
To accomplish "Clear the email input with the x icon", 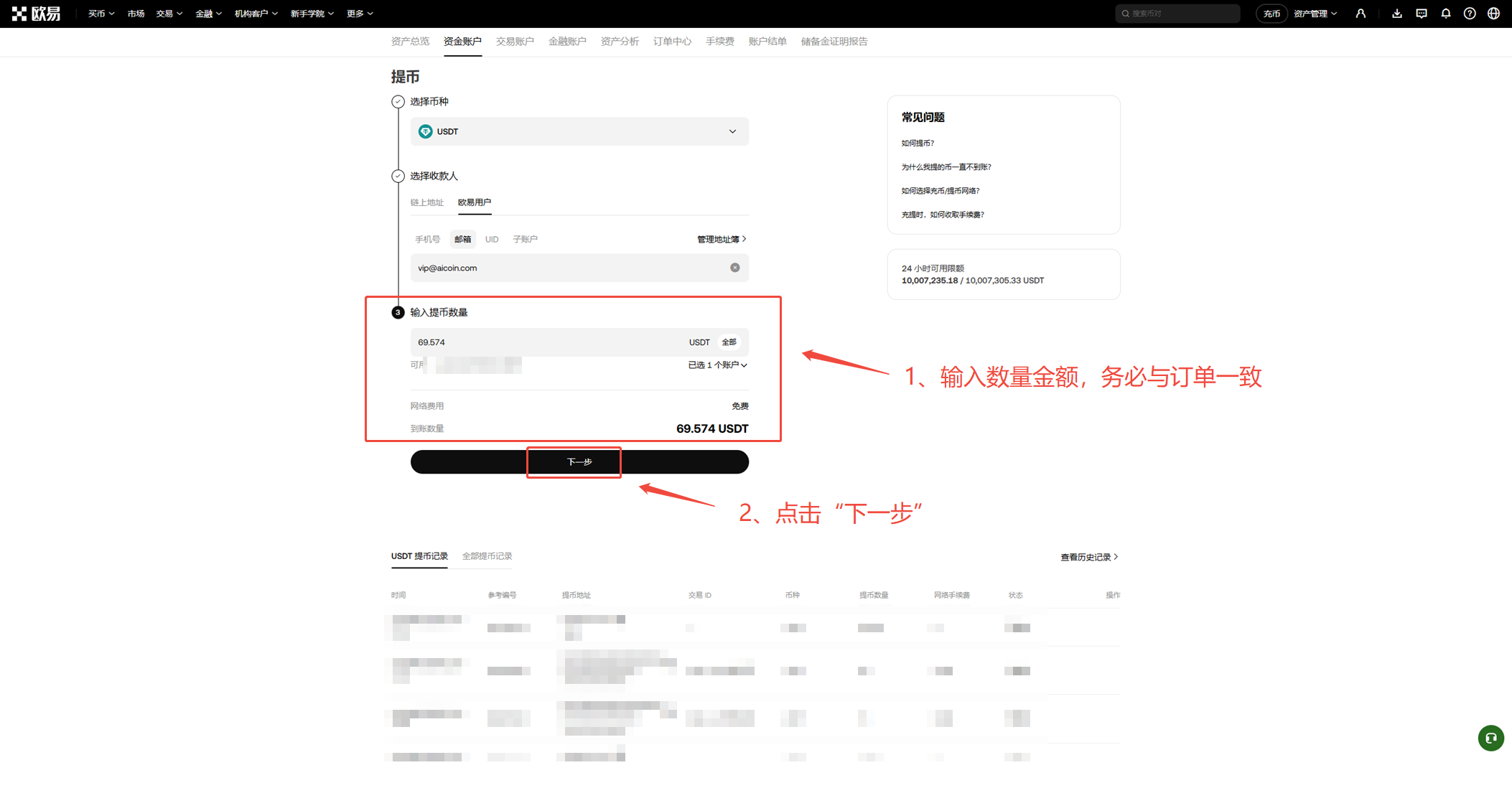I will pos(734,267).
